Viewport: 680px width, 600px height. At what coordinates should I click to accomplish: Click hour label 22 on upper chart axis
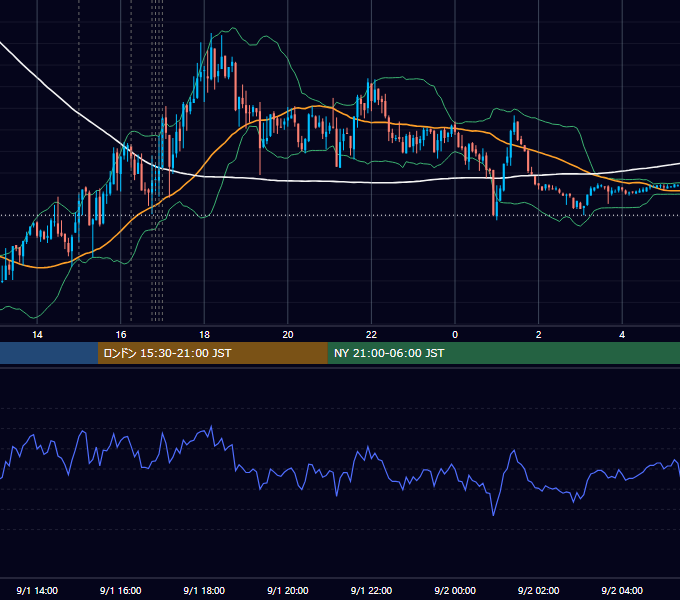pos(371,335)
